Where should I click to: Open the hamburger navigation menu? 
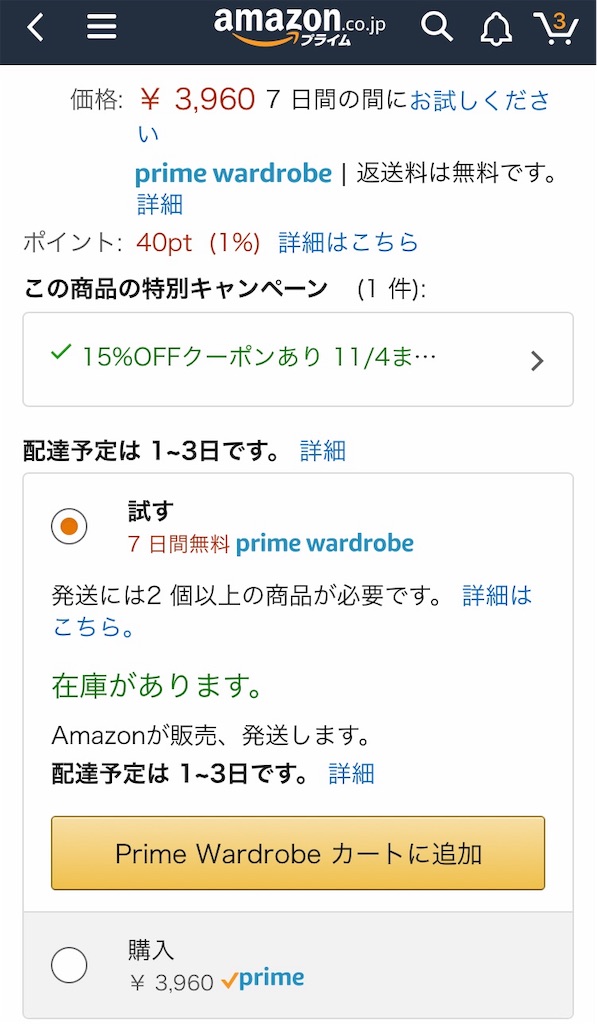(x=100, y=26)
